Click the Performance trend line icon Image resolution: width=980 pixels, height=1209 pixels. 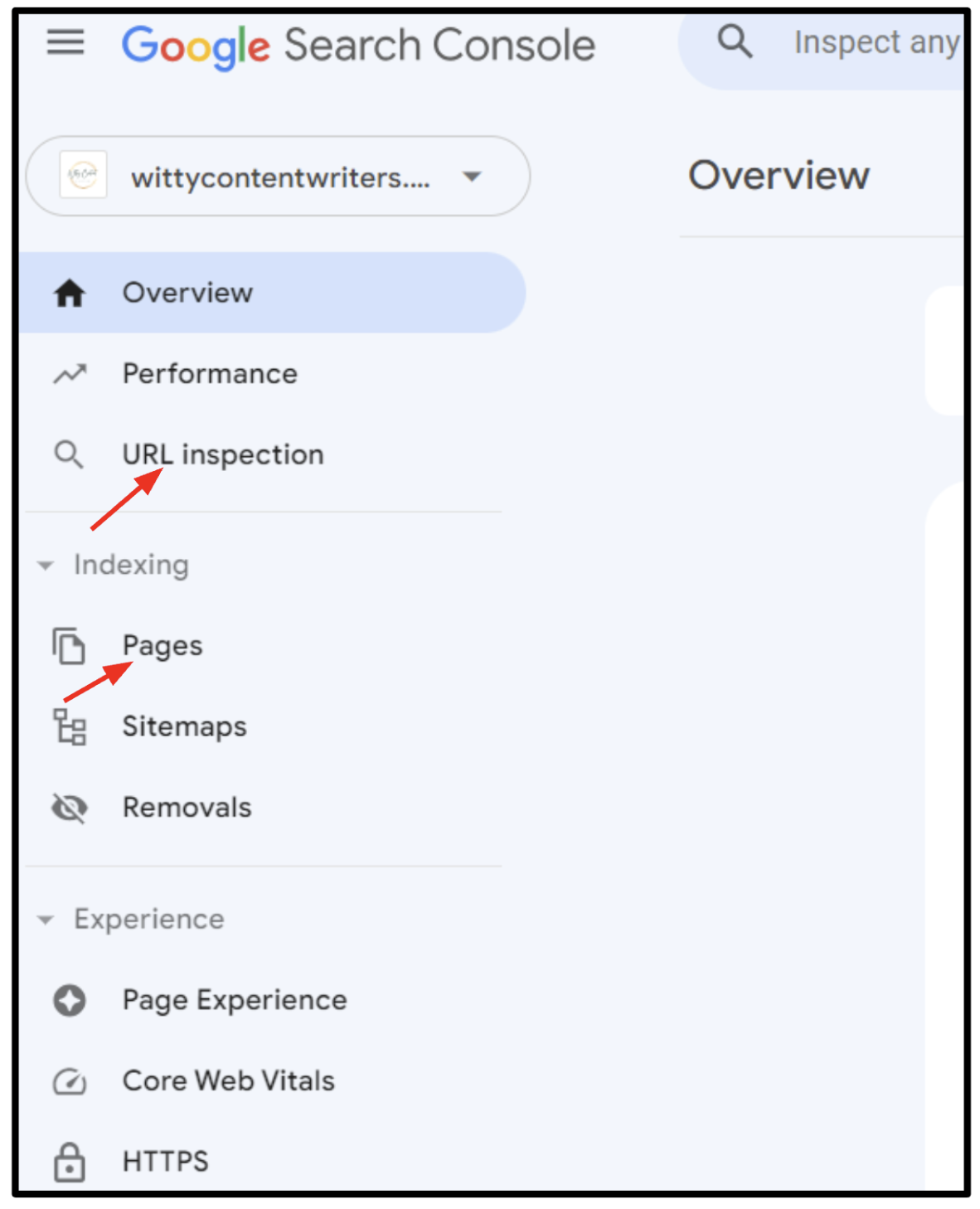(70, 374)
